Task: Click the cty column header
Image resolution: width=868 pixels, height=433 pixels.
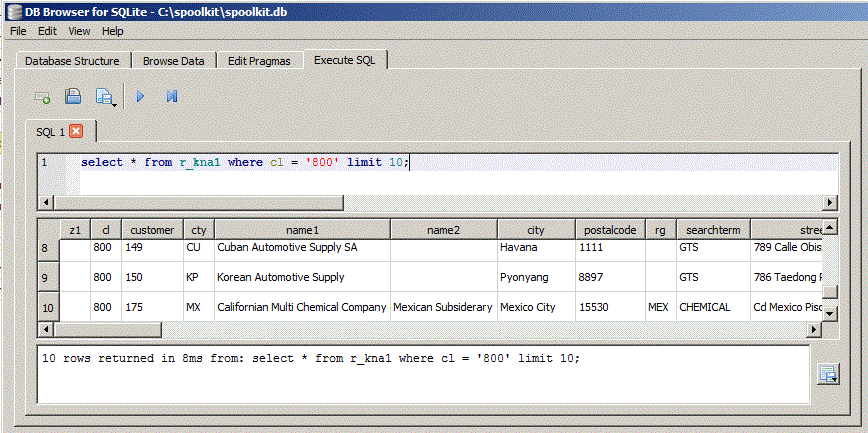Action: pyautogui.click(x=199, y=230)
